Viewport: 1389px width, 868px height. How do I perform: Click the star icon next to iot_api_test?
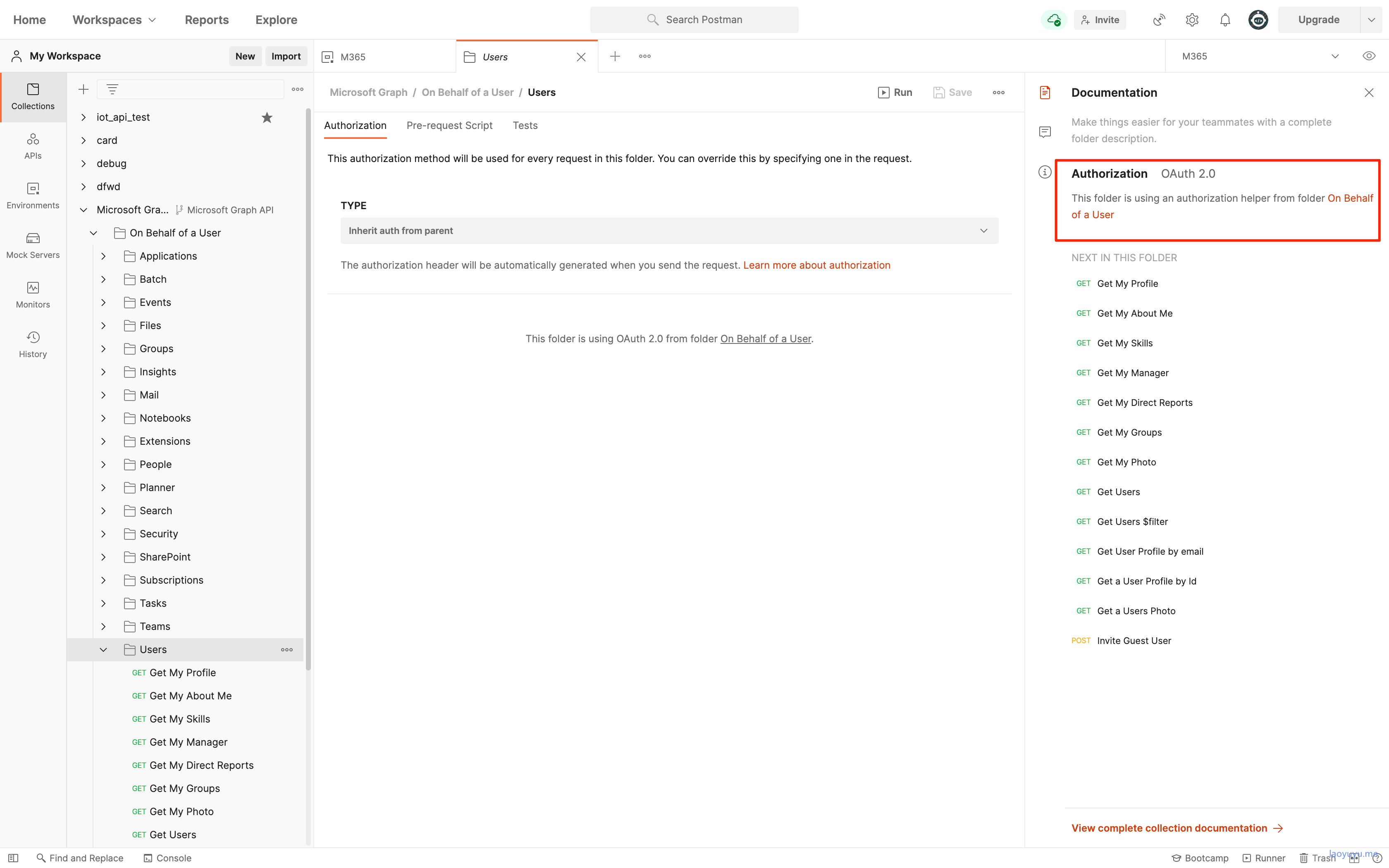coord(267,117)
